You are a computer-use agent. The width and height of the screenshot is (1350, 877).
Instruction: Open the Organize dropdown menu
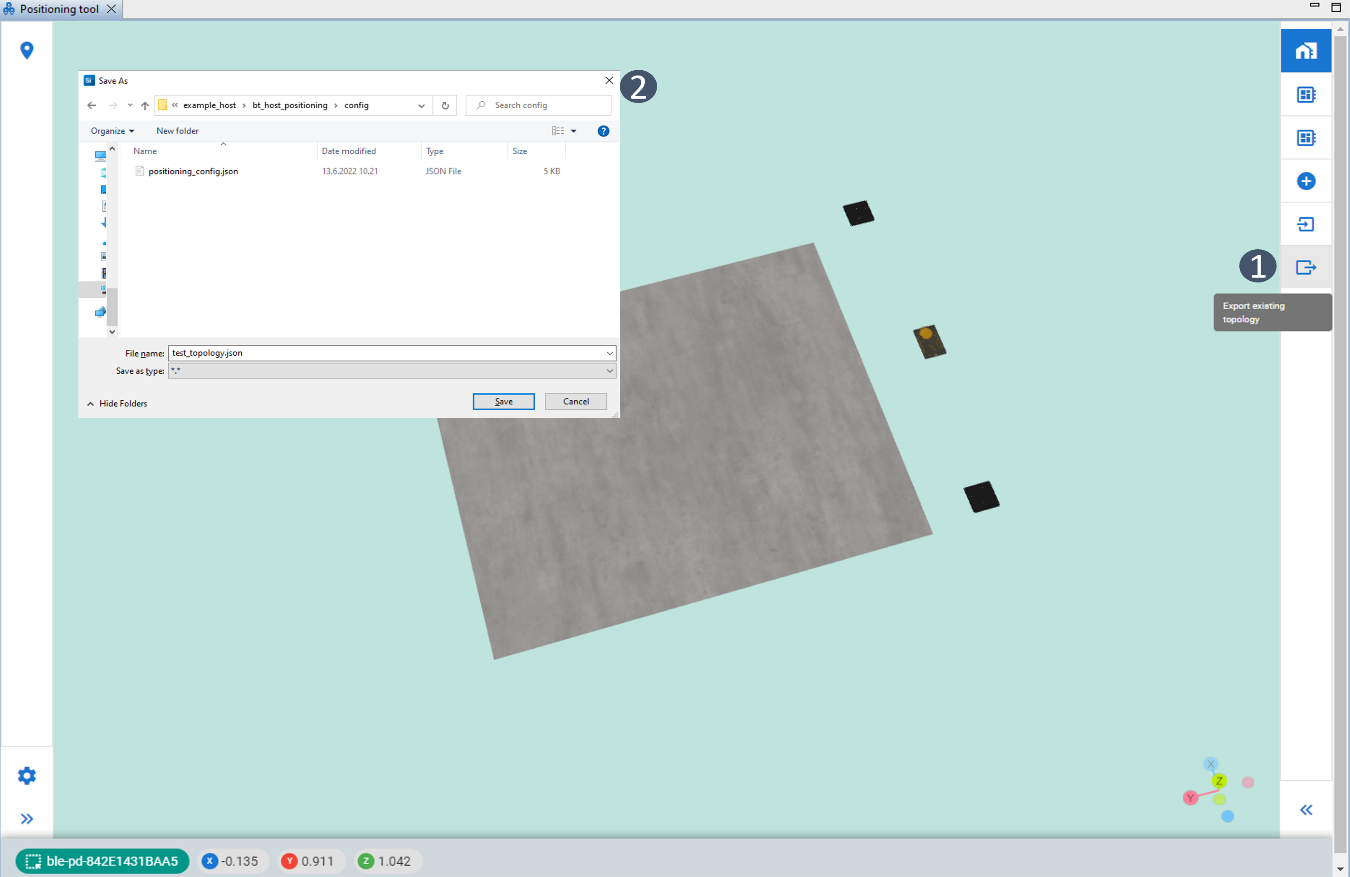[x=112, y=131]
